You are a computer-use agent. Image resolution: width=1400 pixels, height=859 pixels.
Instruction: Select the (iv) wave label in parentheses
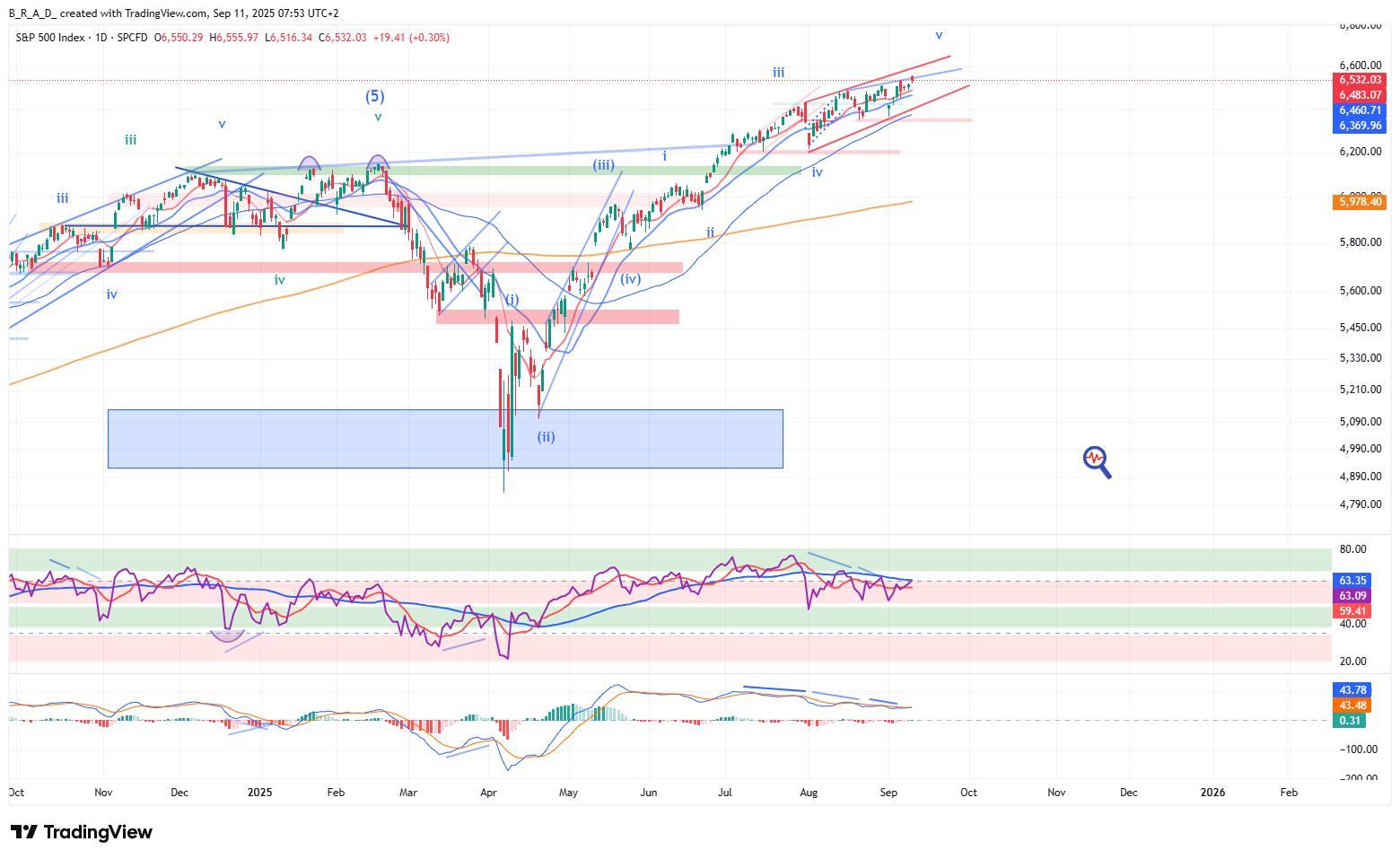point(630,279)
